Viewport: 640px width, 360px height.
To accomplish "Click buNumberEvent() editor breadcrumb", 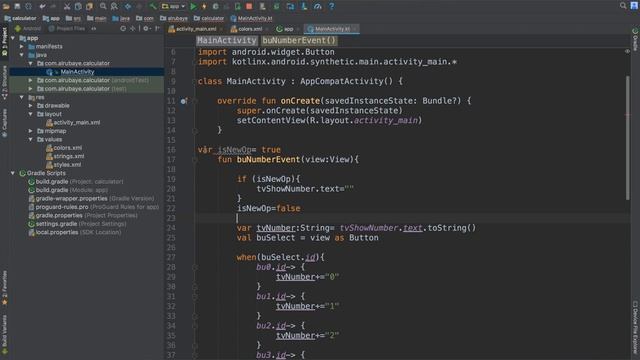I will click(299, 40).
